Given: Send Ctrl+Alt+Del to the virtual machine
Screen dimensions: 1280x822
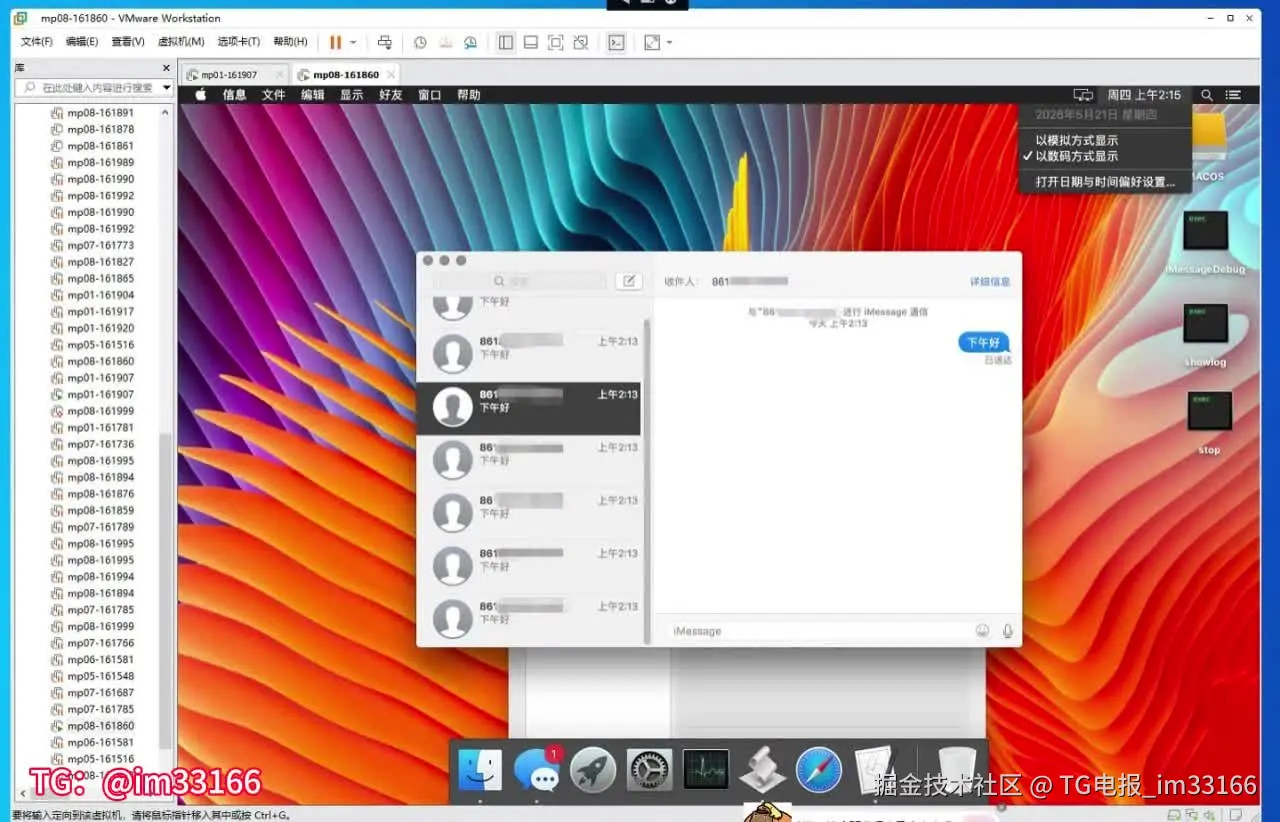Looking at the screenshot, I should coord(385,42).
